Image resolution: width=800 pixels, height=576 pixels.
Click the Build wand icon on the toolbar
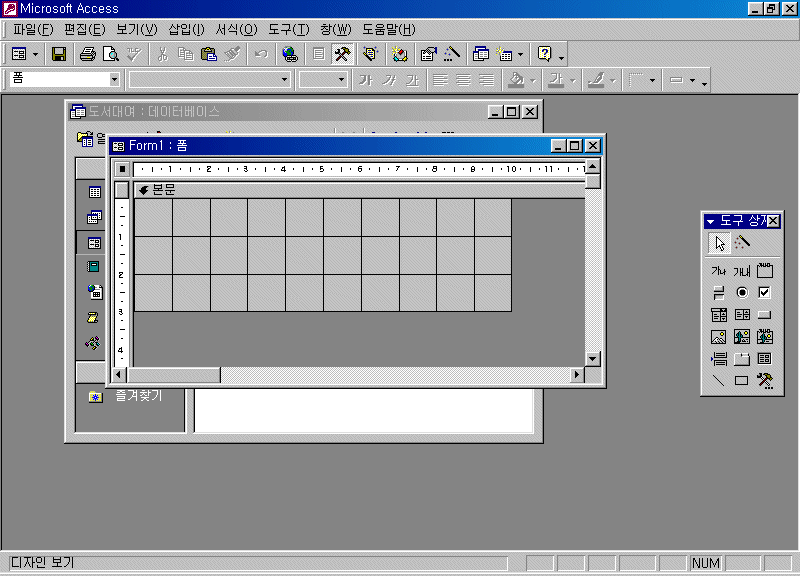pos(452,54)
